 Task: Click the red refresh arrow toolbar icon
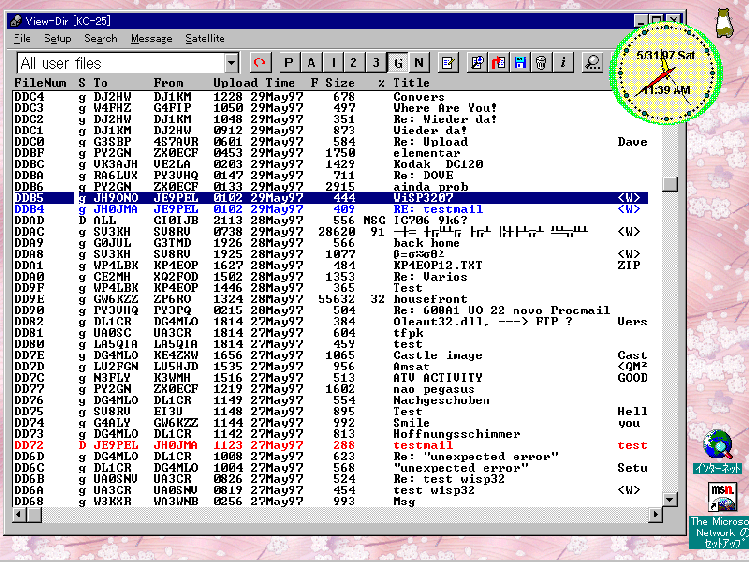[261, 63]
